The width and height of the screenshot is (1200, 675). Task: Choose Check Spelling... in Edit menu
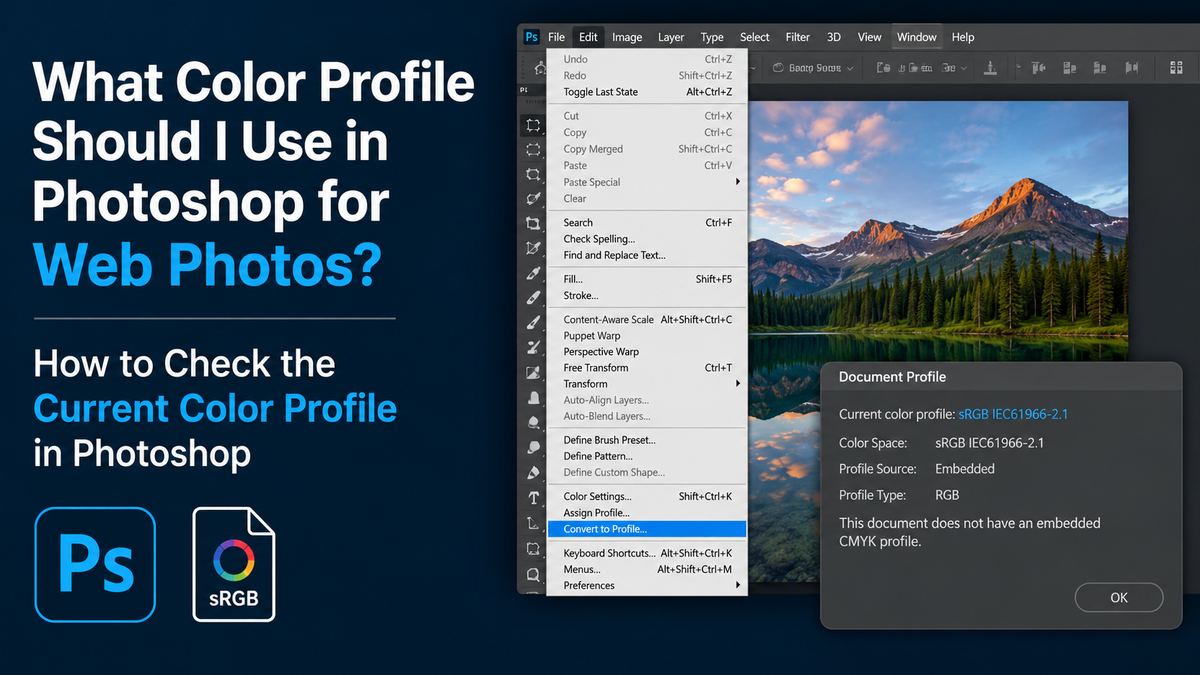[x=647, y=239]
